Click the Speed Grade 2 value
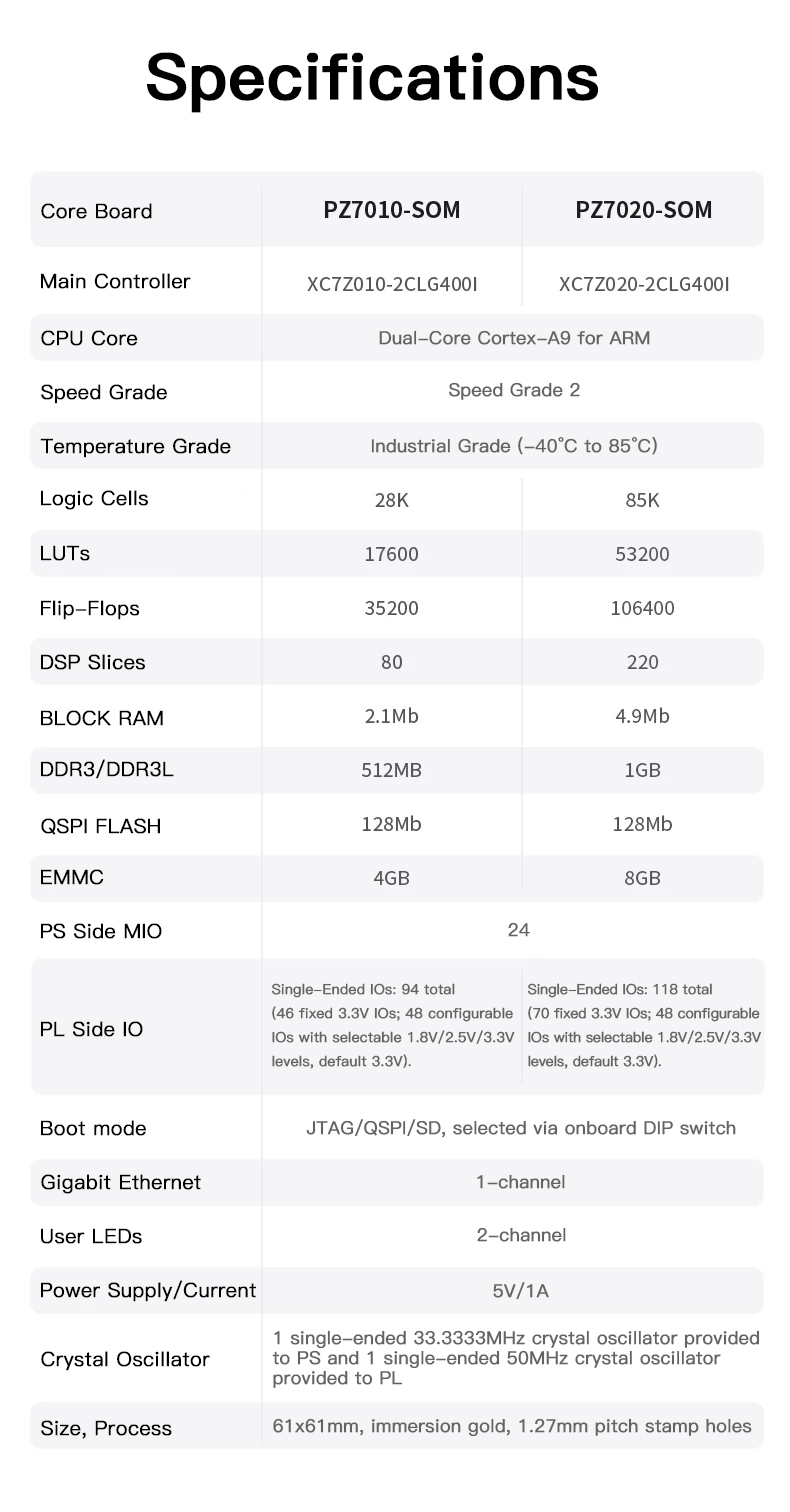 coord(514,390)
